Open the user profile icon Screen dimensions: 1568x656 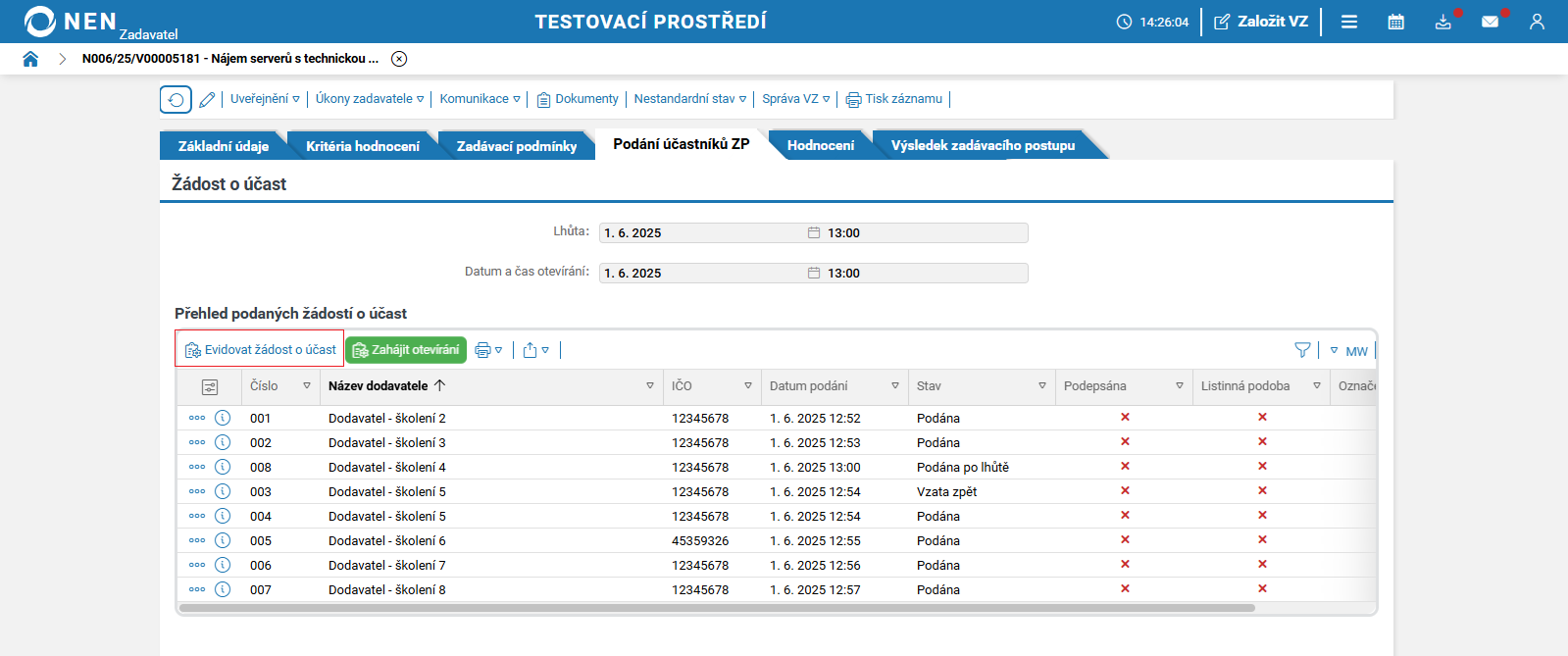click(x=1537, y=22)
